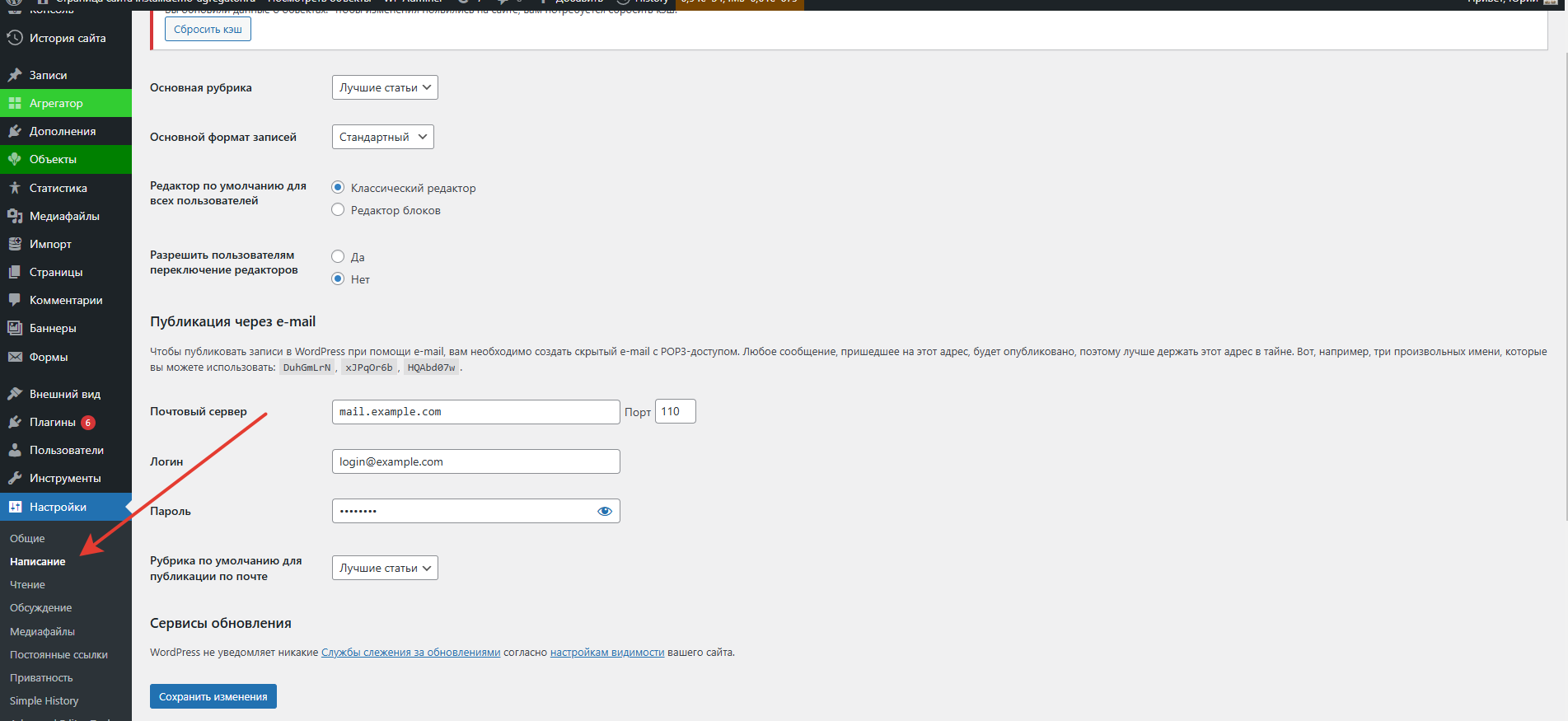Click the Формы envelope icon
This screenshot has width=1568, height=721.
[15, 357]
